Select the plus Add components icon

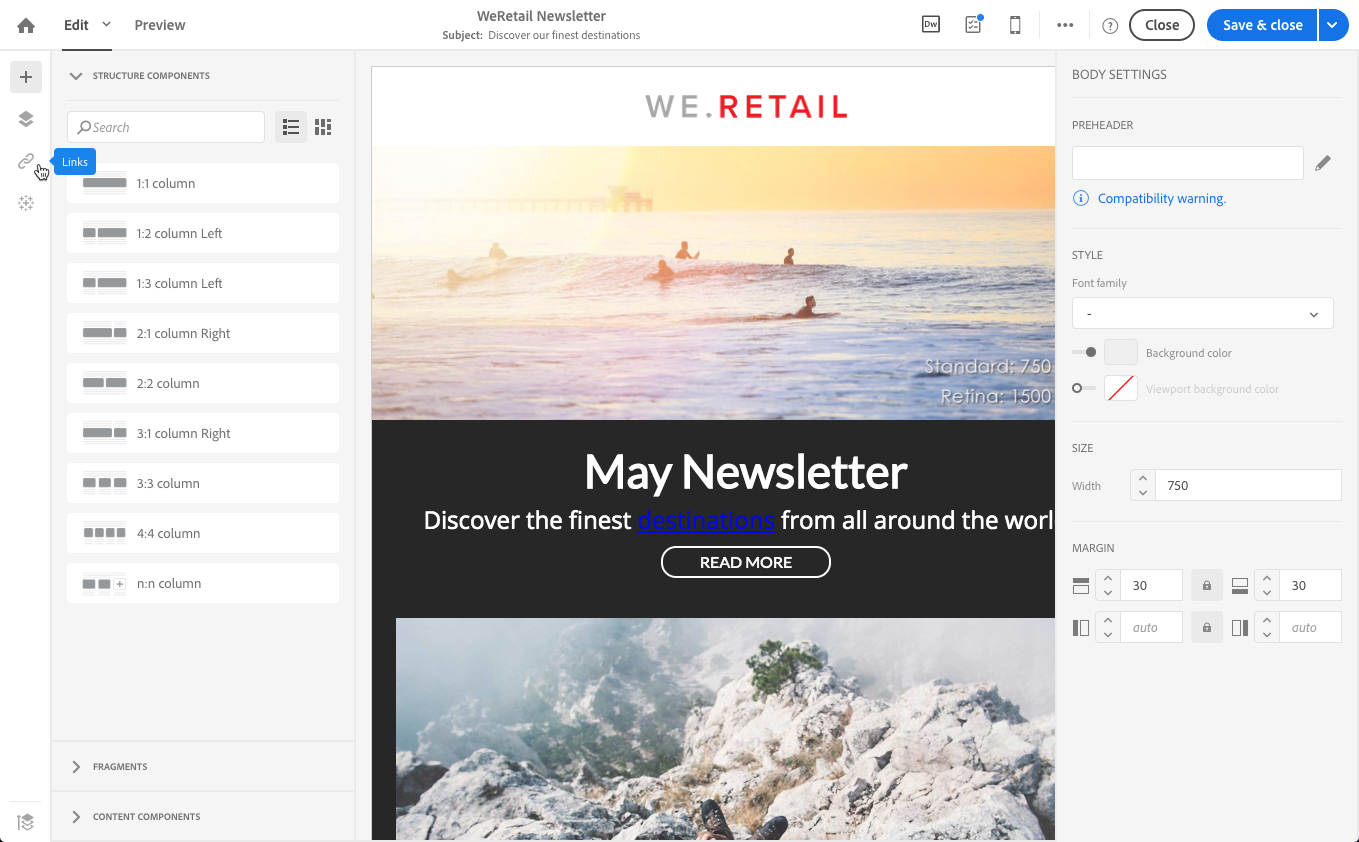[26, 77]
